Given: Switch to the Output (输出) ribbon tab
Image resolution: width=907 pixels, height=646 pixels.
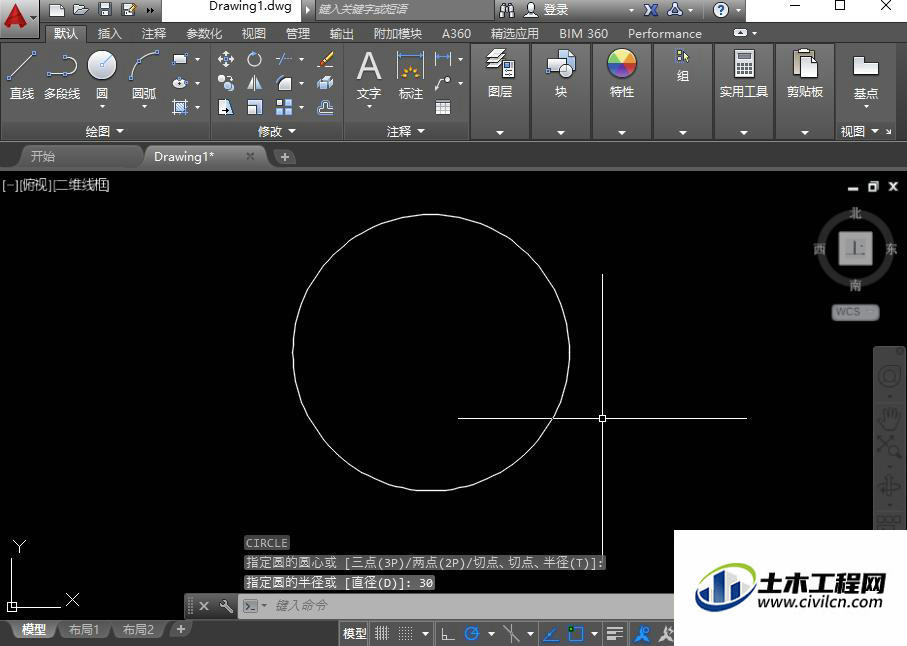Looking at the screenshot, I should [x=341, y=34].
